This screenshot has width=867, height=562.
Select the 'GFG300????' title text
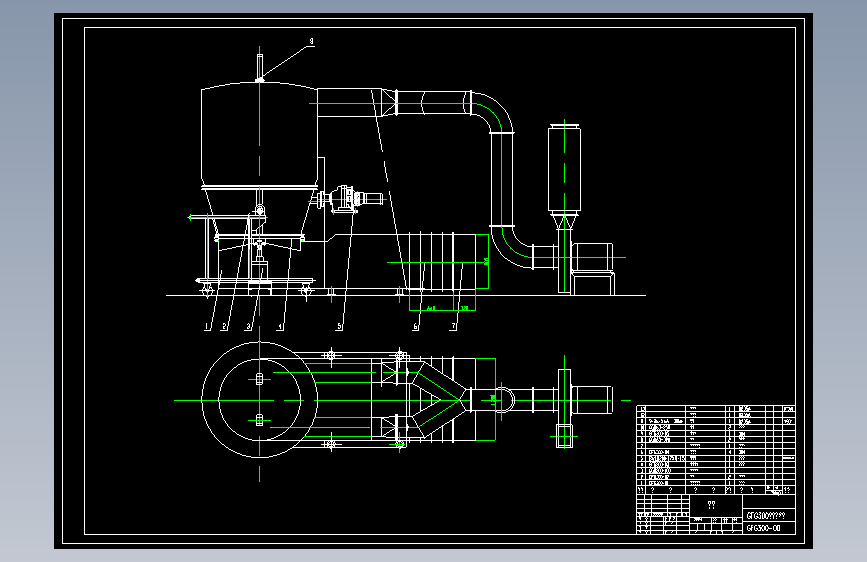765,516
